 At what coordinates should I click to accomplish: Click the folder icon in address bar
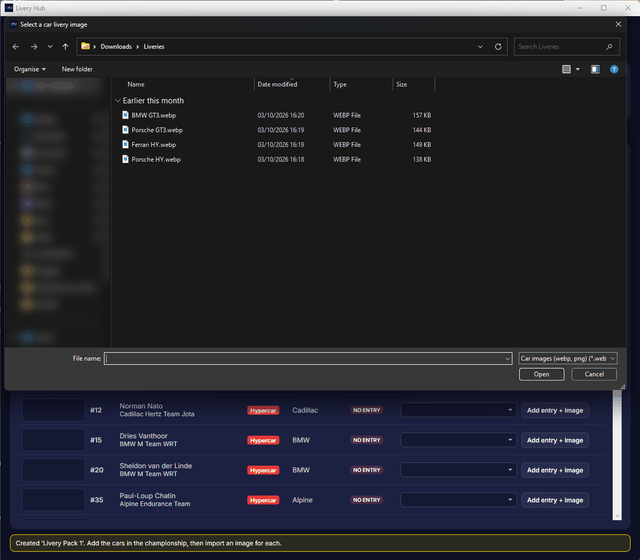85,46
